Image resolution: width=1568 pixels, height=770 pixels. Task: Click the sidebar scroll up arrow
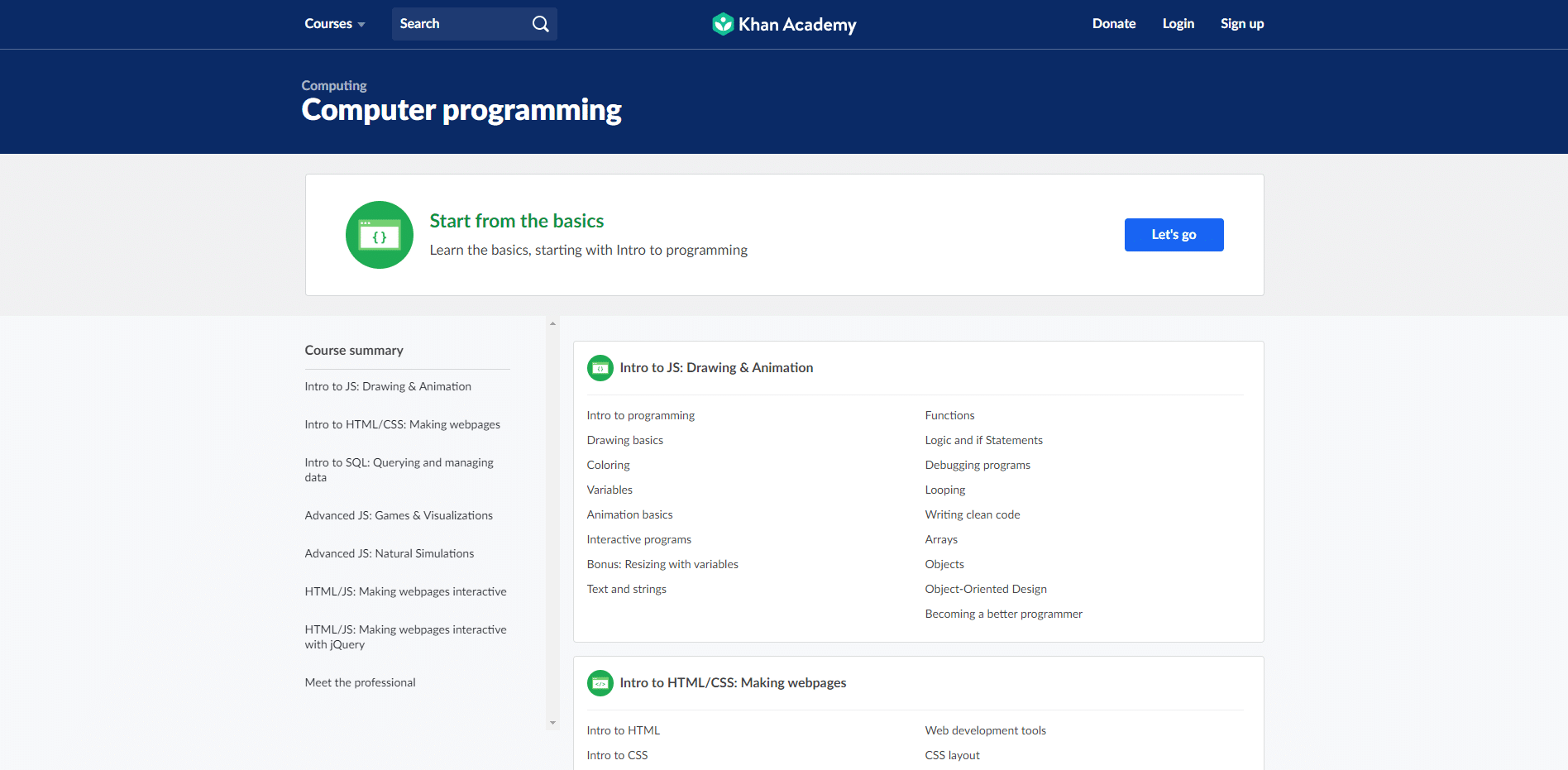click(x=552, y=323)
